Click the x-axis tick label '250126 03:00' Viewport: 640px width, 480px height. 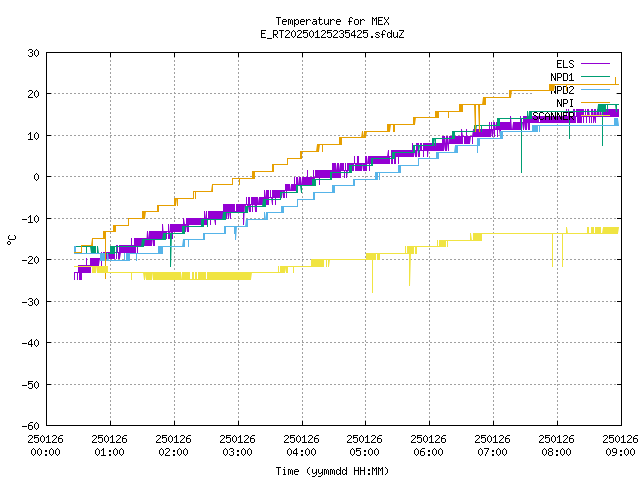point(237,445)
